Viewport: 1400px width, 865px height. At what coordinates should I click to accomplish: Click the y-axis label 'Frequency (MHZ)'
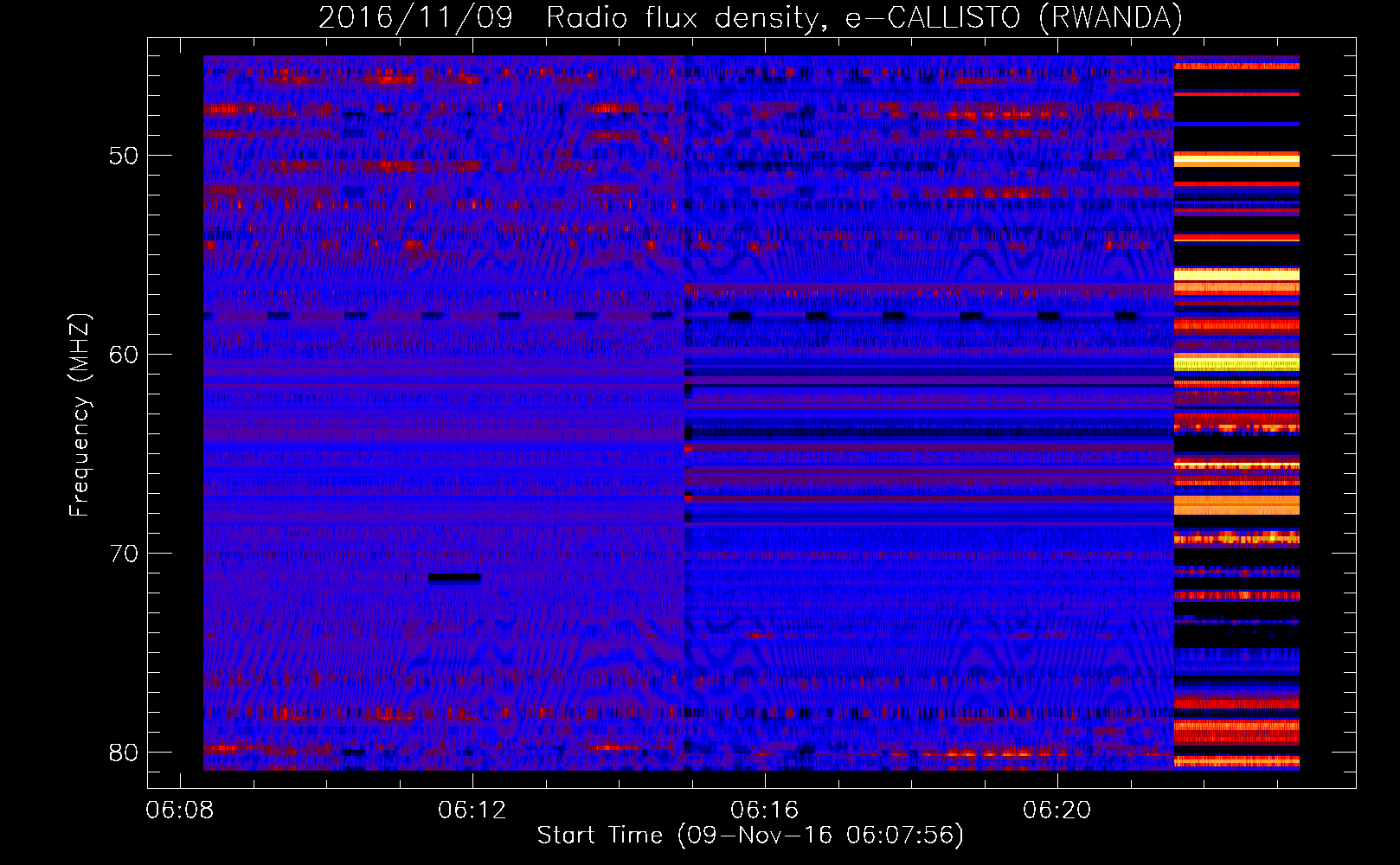pyautogui.click(x=80, y=415)
